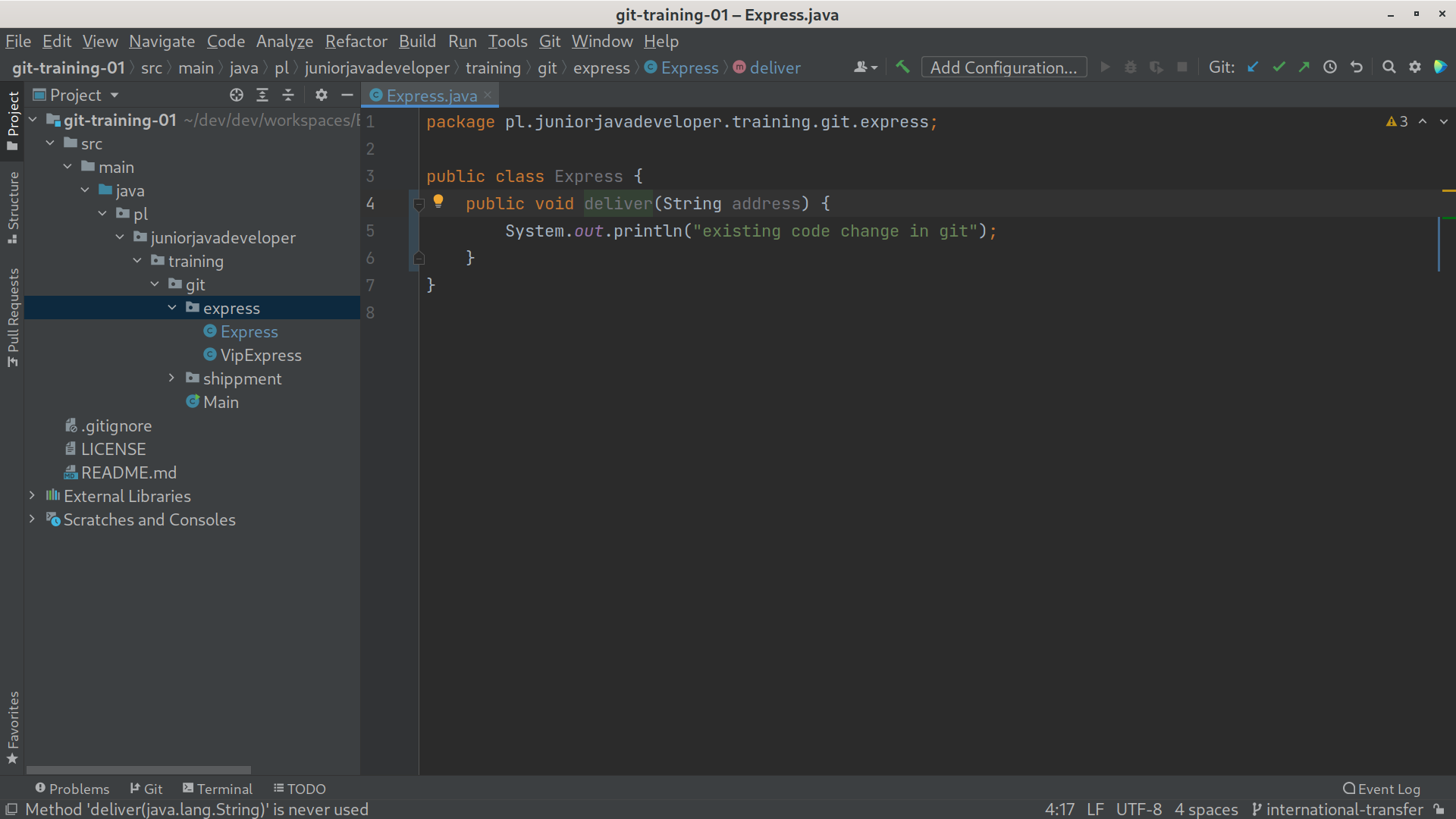Image resolution: width=1456 pixels, height=819 pixels.
Task: Expand Scratches and Consoles node
Action: pyautogui.click(x=33, y=519)
